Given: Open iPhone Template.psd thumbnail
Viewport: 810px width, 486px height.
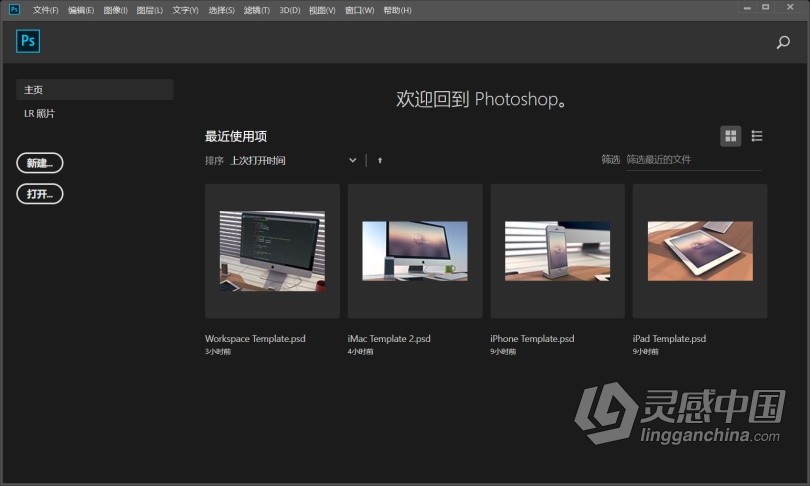Looking at the screenshot, I should (x=557, y=251).
